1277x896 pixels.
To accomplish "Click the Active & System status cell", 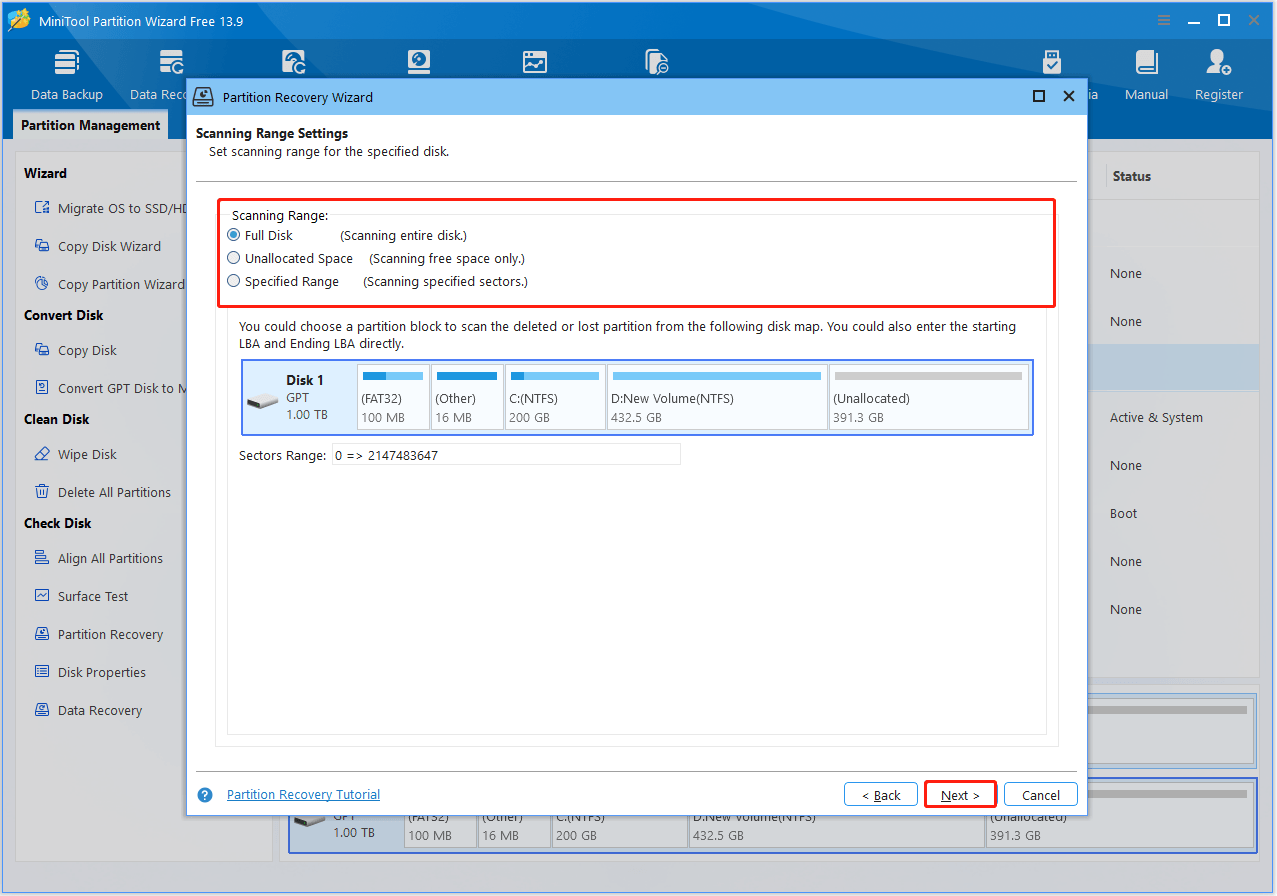I will pyautogui.click(x=1156, y=418).
